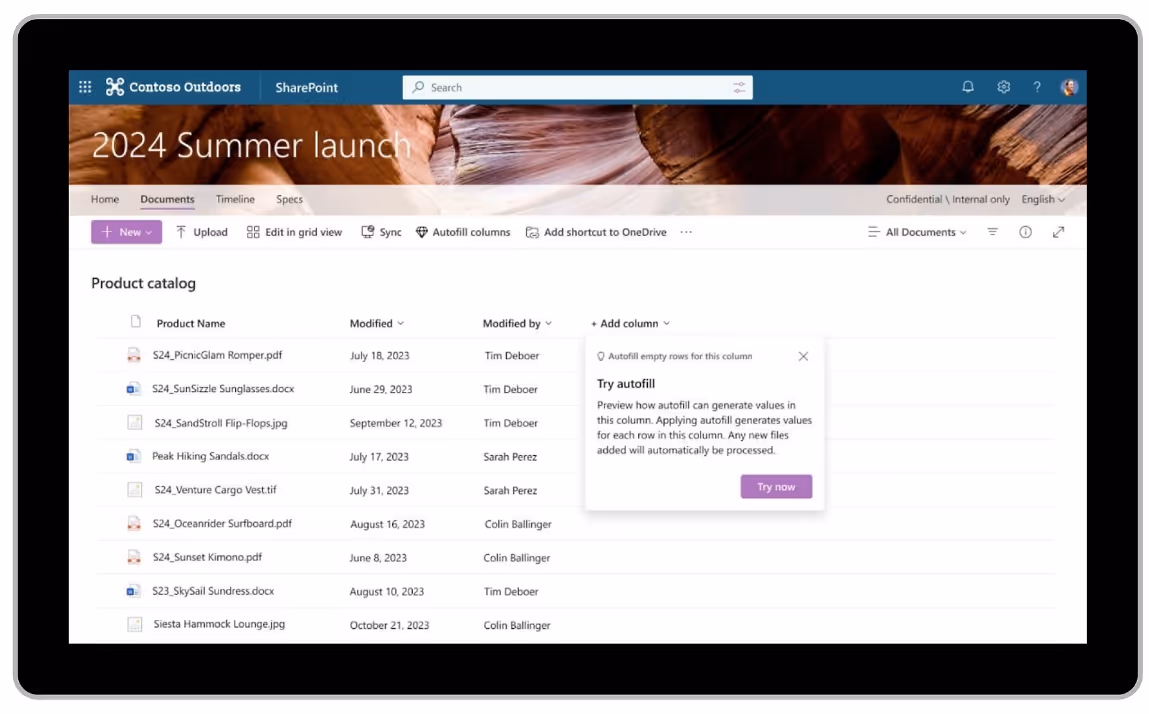Sort by the Product Name column header
The height and width of the screenshot is (714, 1149).
click(x=191, y=323)
